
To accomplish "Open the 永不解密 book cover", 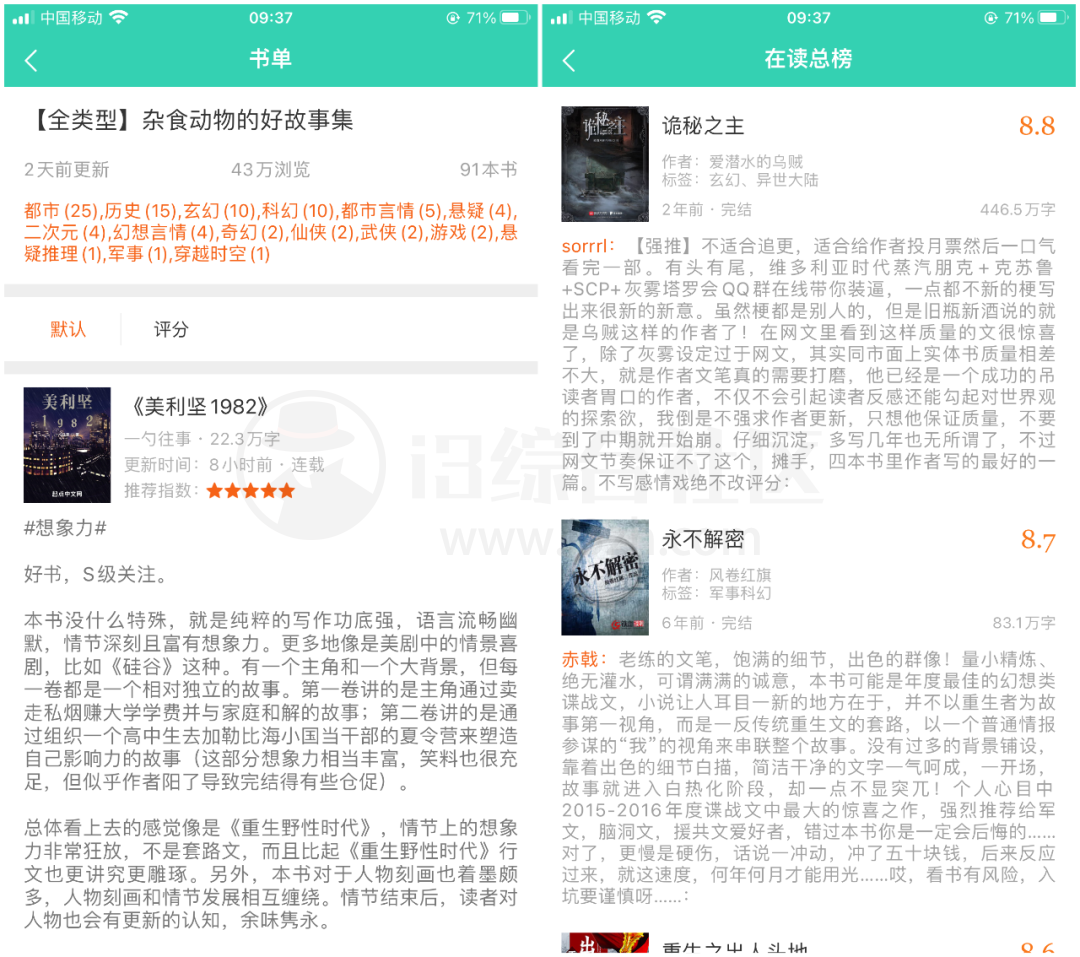I will click(605, 577).
